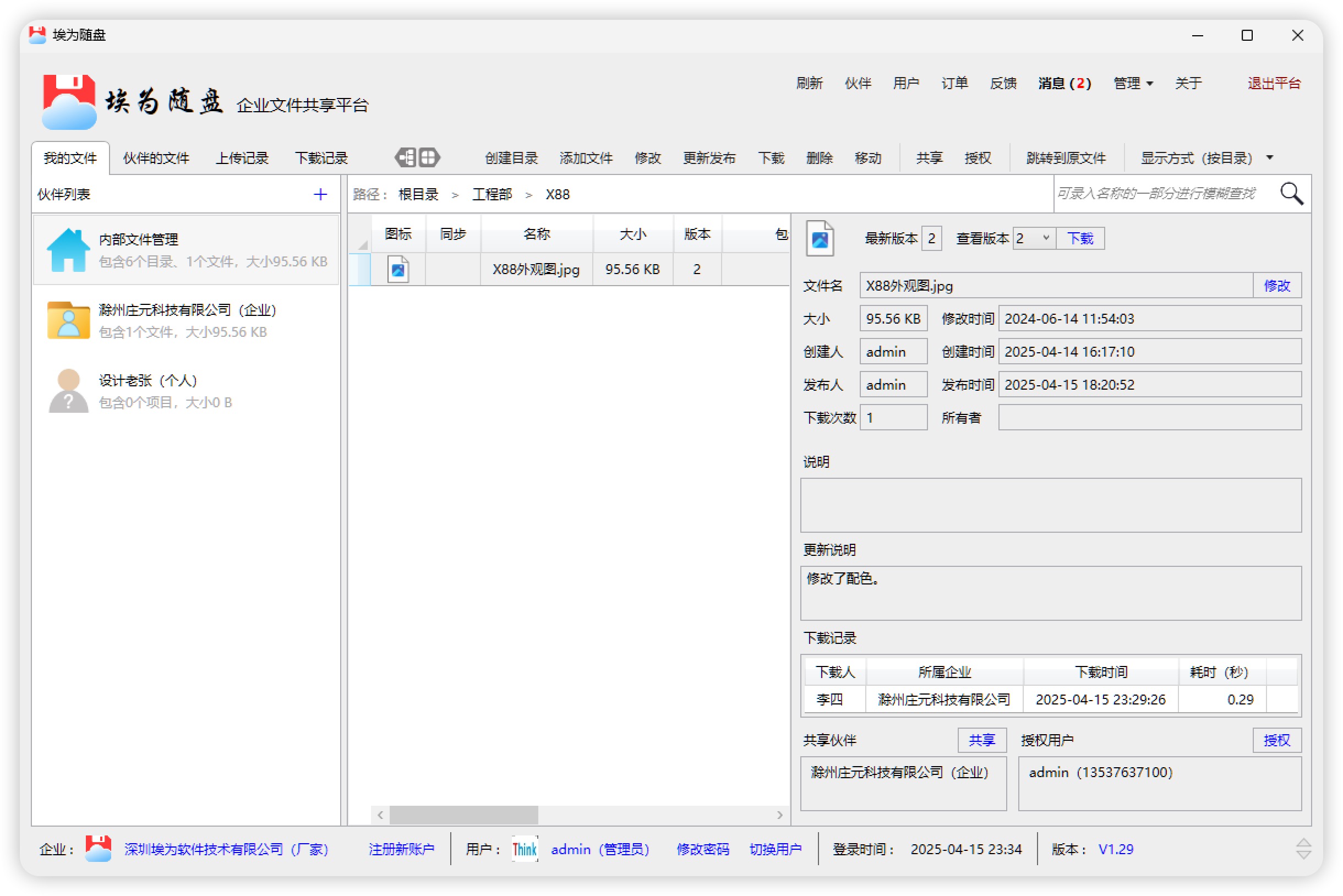Viewport: 1343px width, 896px height.
Task: Click the 修改密码 link
Action: [702, 849]
